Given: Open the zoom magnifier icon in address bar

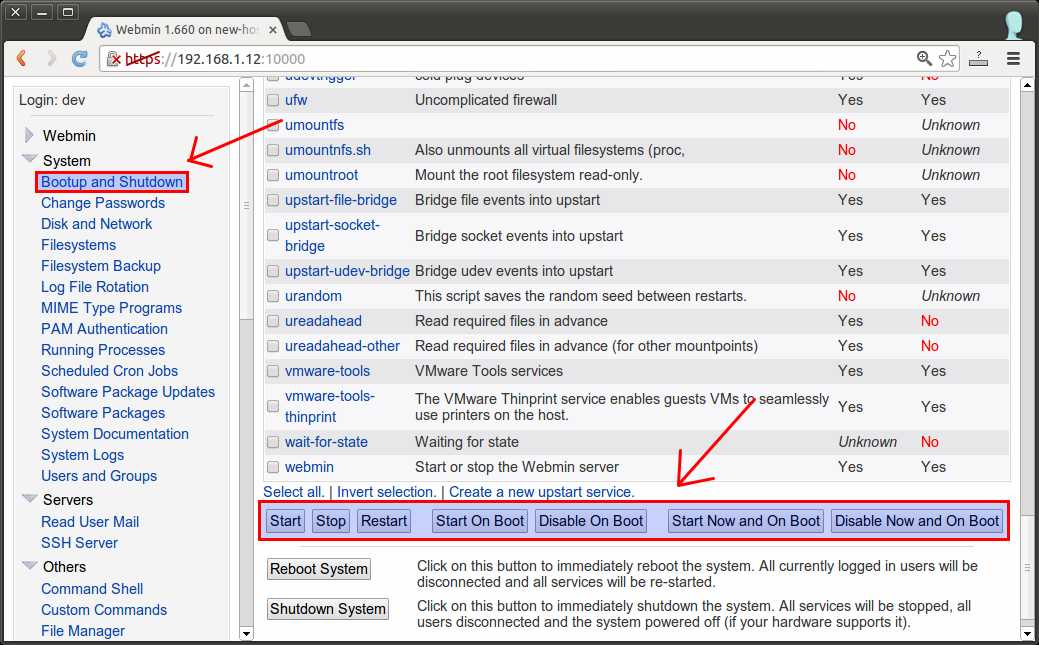Looking at the screenshot, I should (x=924, y=58).
